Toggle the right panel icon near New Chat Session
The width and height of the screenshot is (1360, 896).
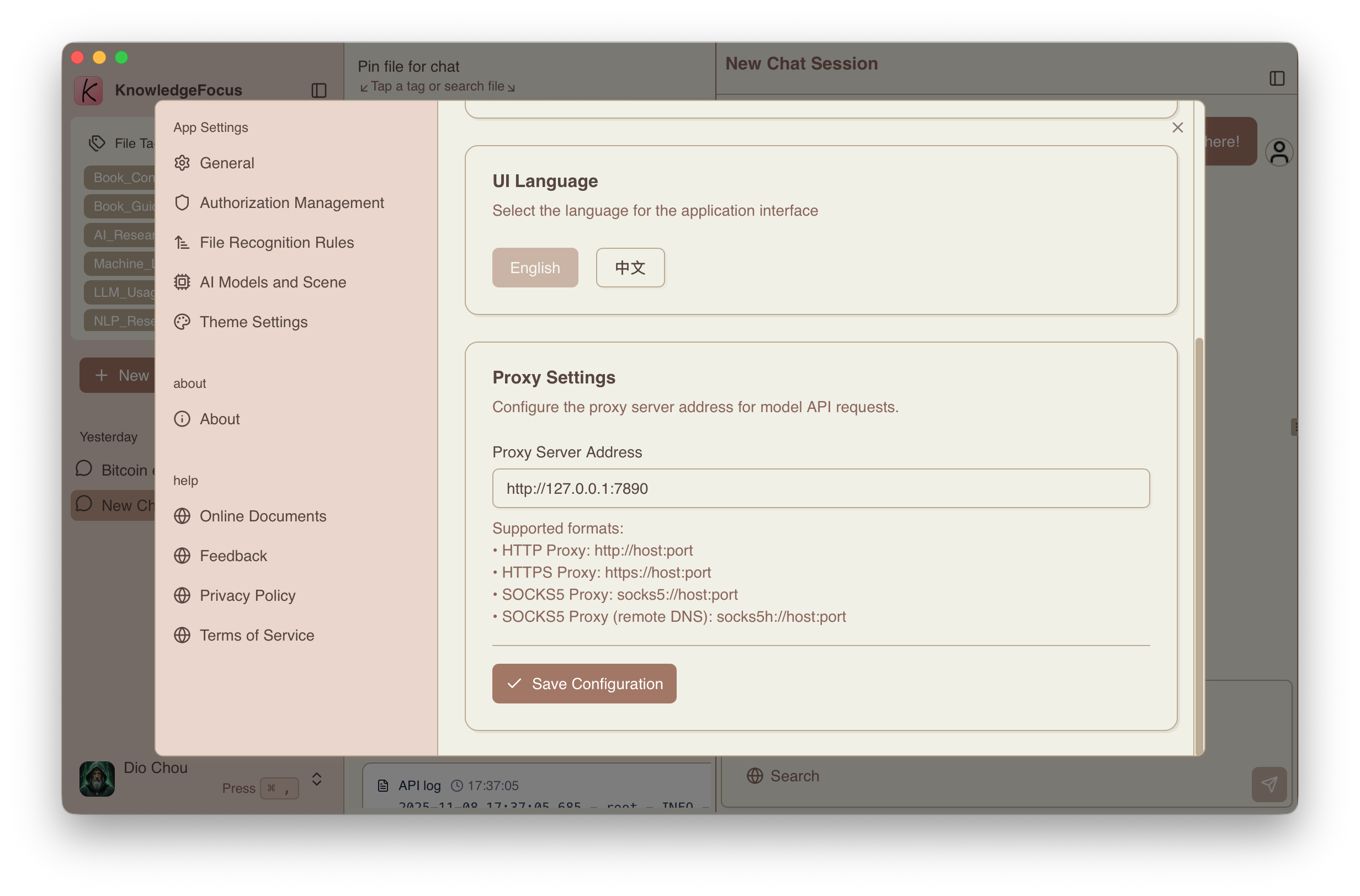click(x=1277, y=78)
